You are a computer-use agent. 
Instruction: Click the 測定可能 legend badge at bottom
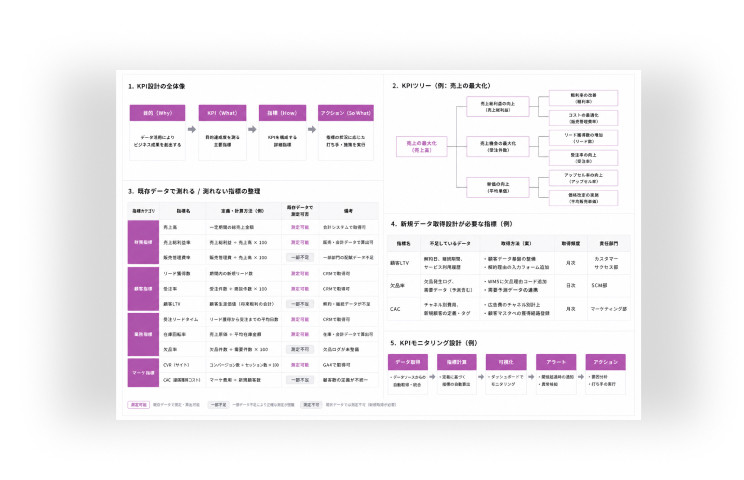(139, 405)
